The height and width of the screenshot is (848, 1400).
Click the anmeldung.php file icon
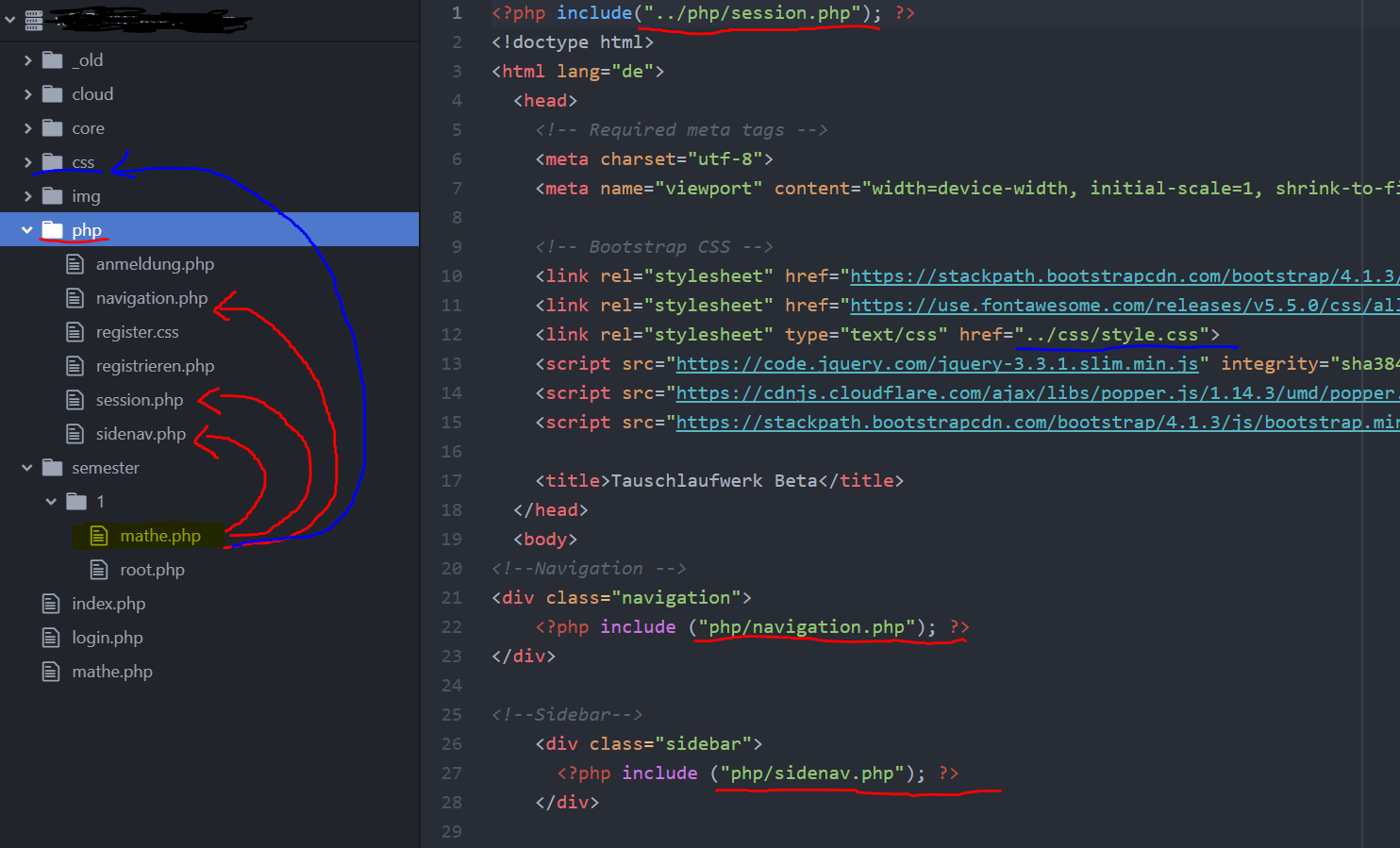coord(75,264)
